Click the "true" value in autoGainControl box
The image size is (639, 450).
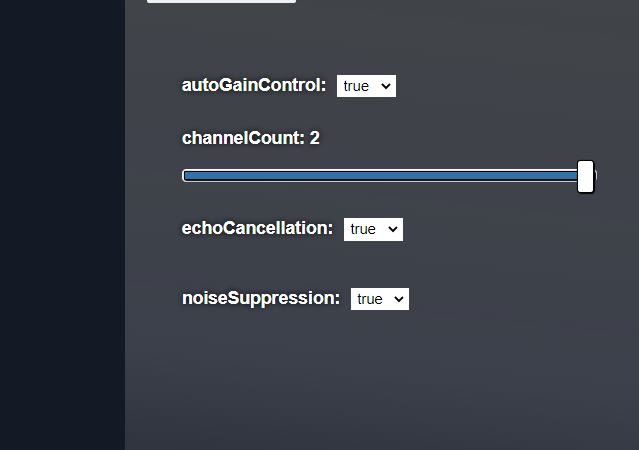[x=356, y=86]
